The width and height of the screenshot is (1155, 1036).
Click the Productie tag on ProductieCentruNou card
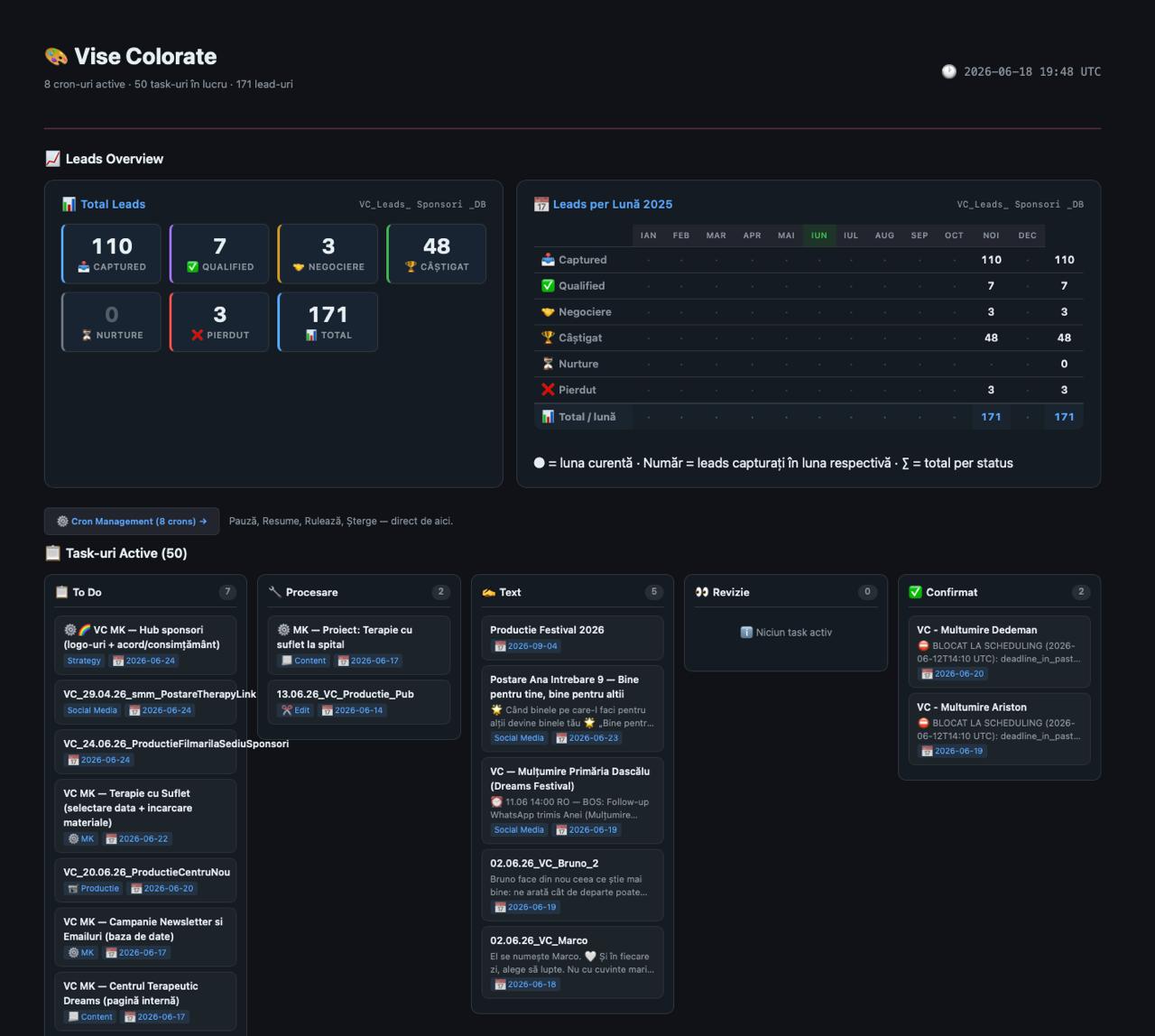[93, 888]
